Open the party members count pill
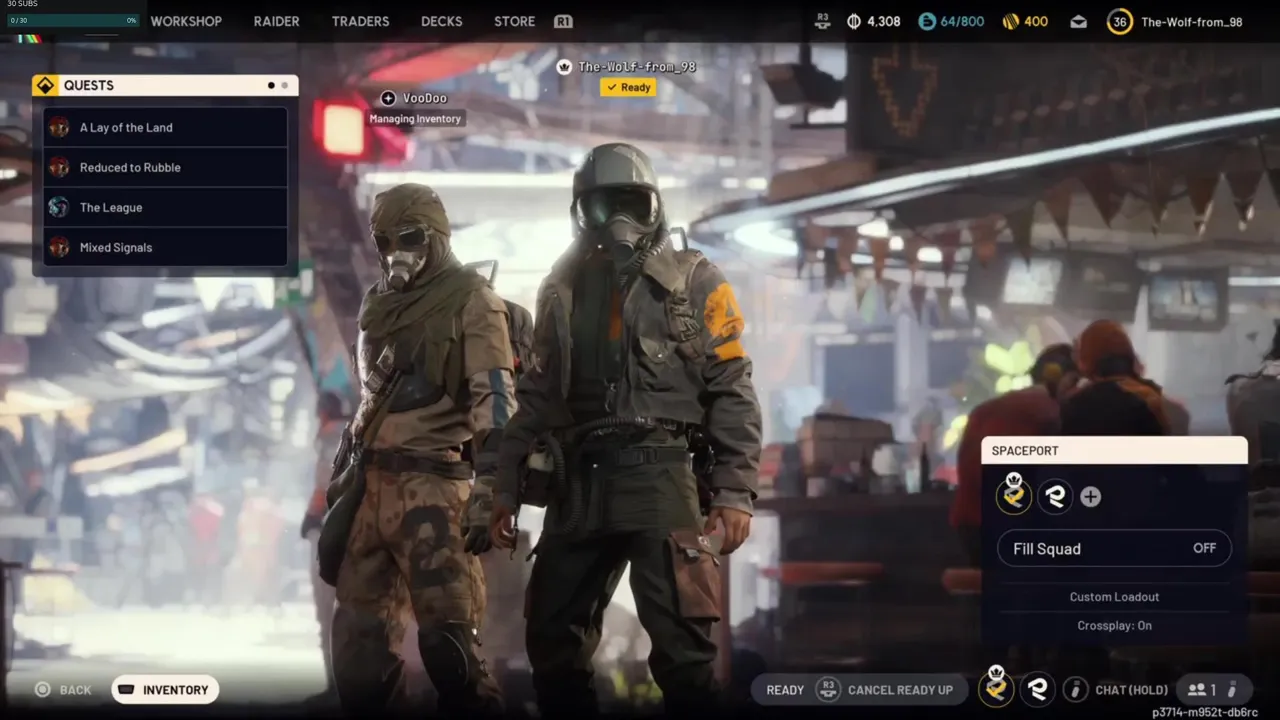This screenshot has height=720, width=1280. (x=1212, y=689)
